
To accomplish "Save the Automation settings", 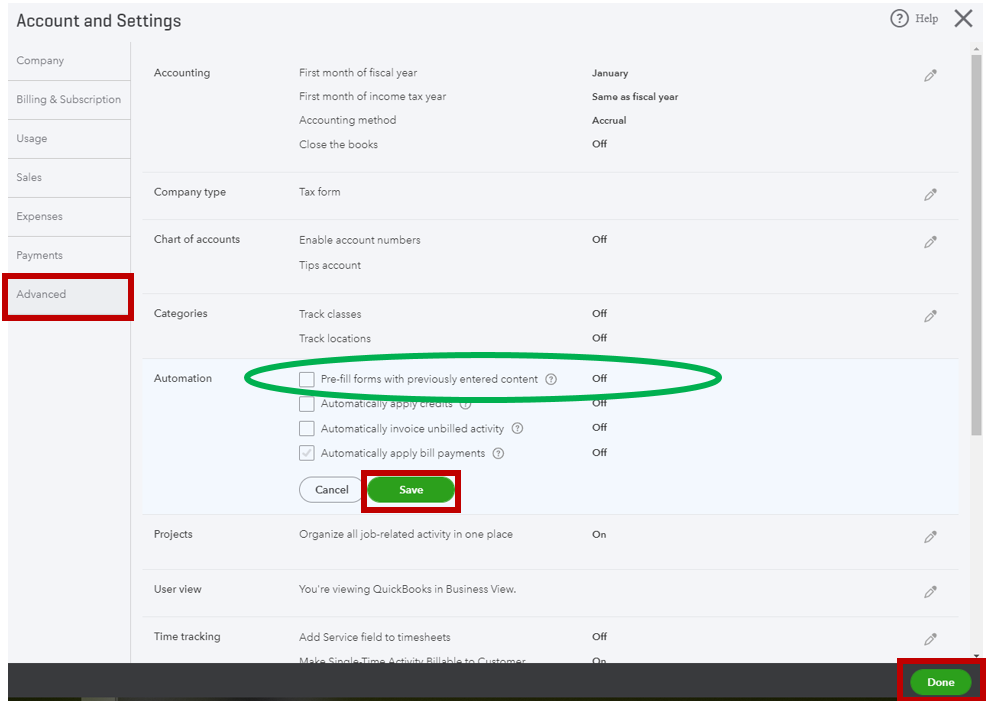I will pos(411,490).
